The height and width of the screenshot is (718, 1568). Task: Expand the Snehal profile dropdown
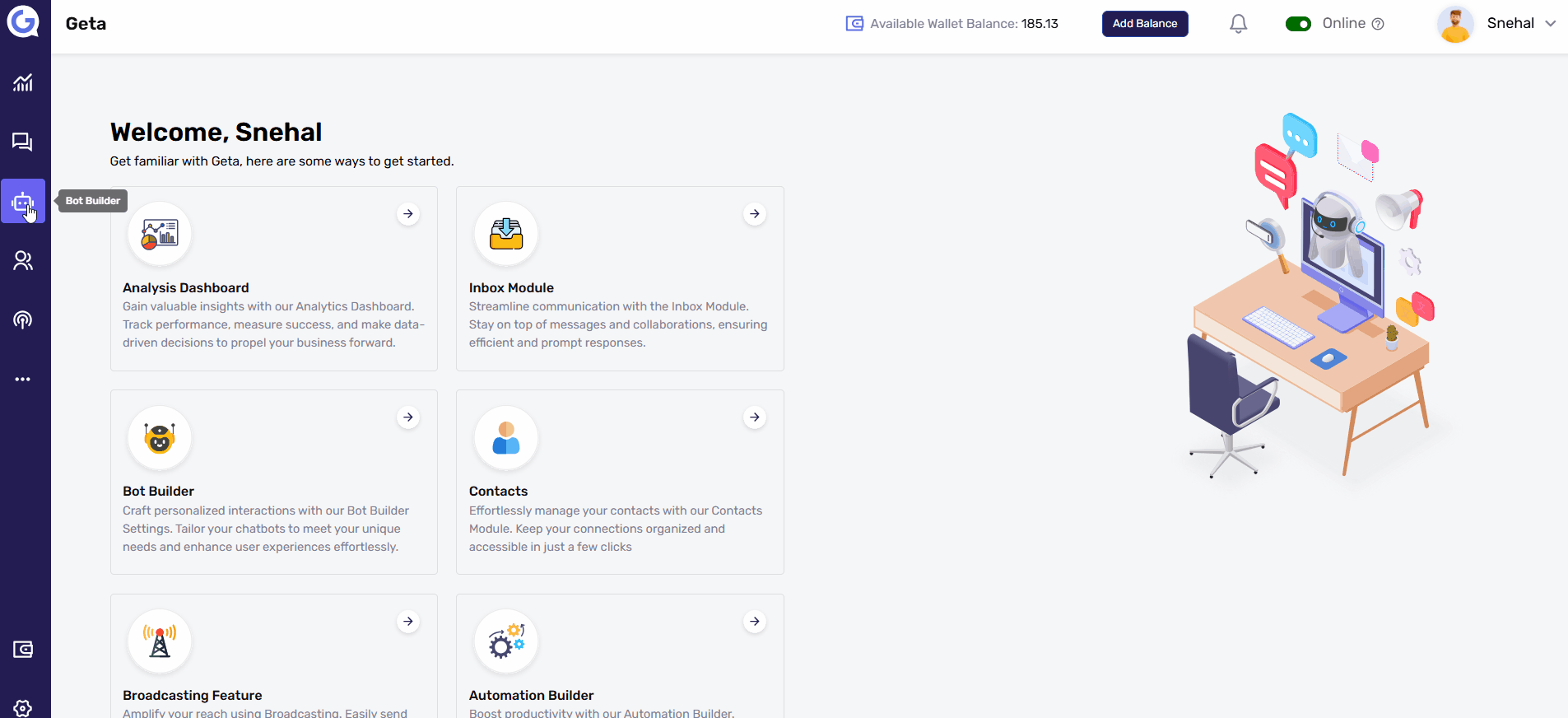pos(1550,24)
